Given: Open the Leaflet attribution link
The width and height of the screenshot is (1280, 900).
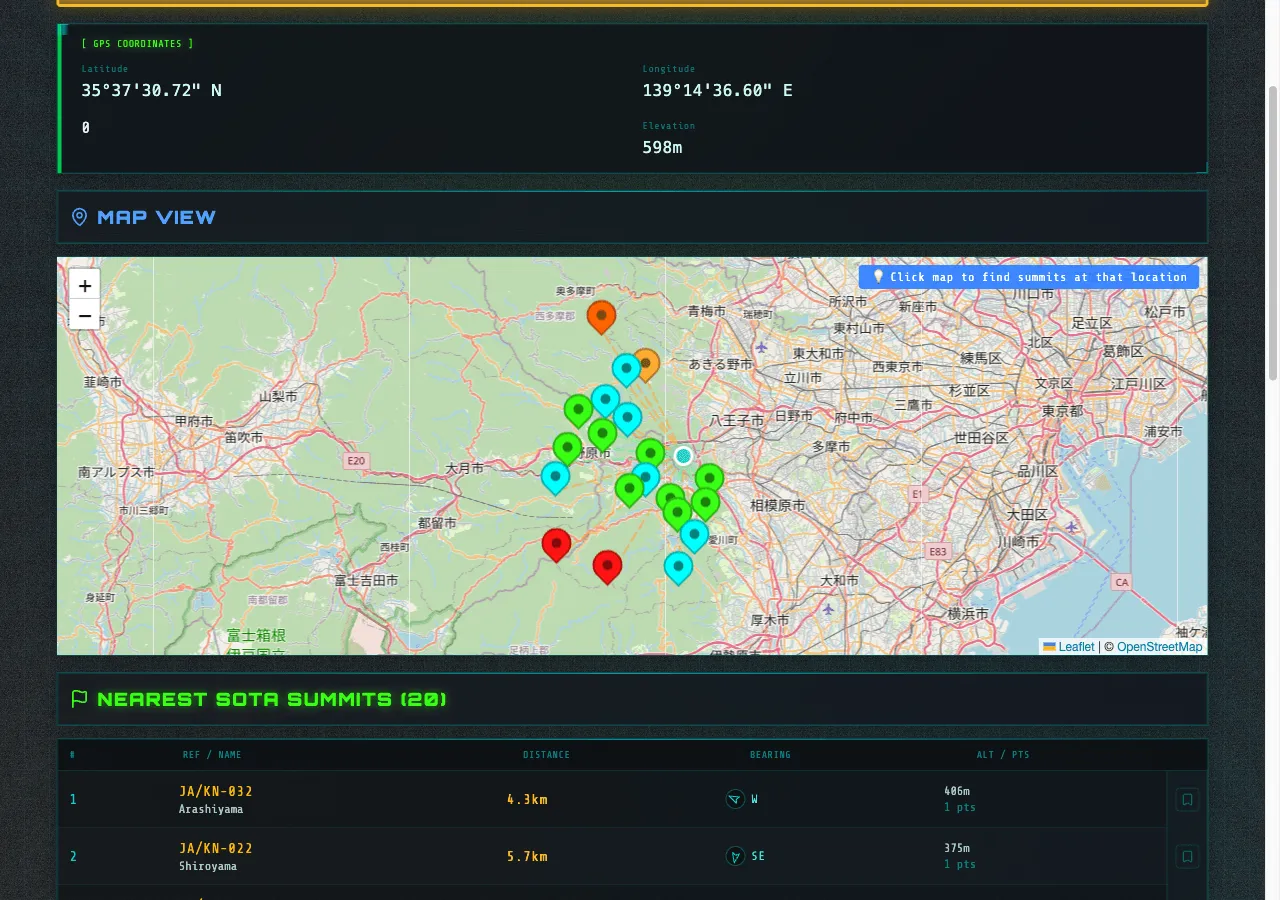Looking at the screenshot, I should tap(1076, 647).
